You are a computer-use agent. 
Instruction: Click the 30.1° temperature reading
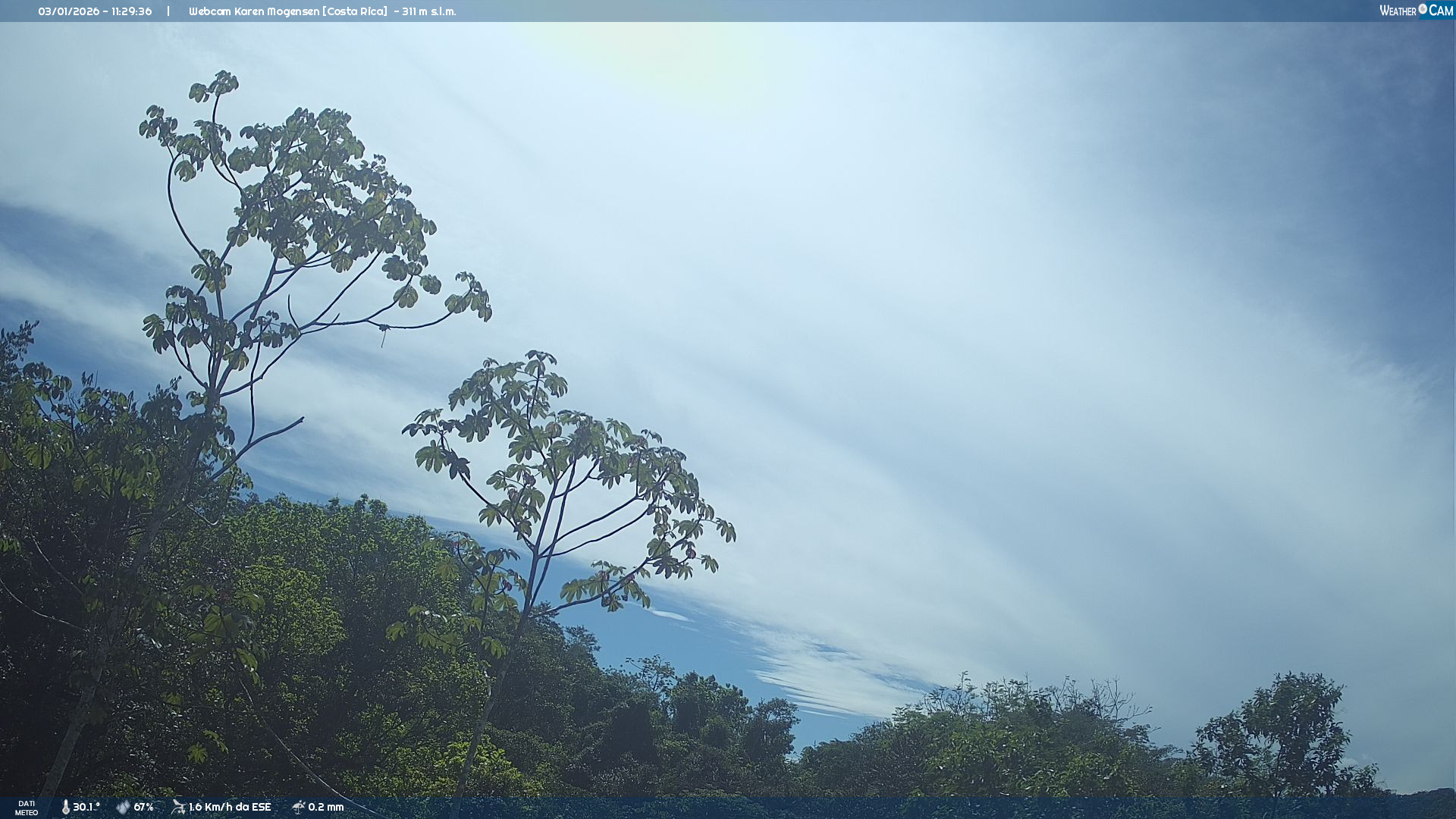[86, 807]
